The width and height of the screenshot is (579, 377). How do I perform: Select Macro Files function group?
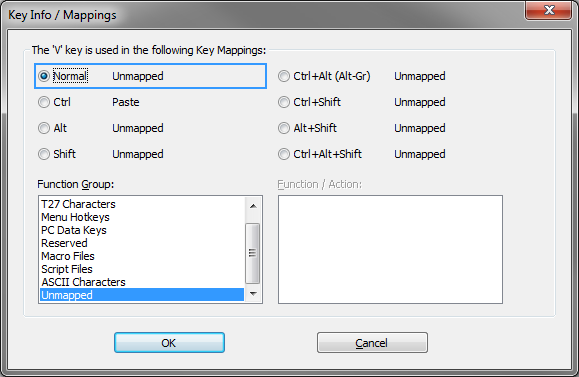[142, 256]
